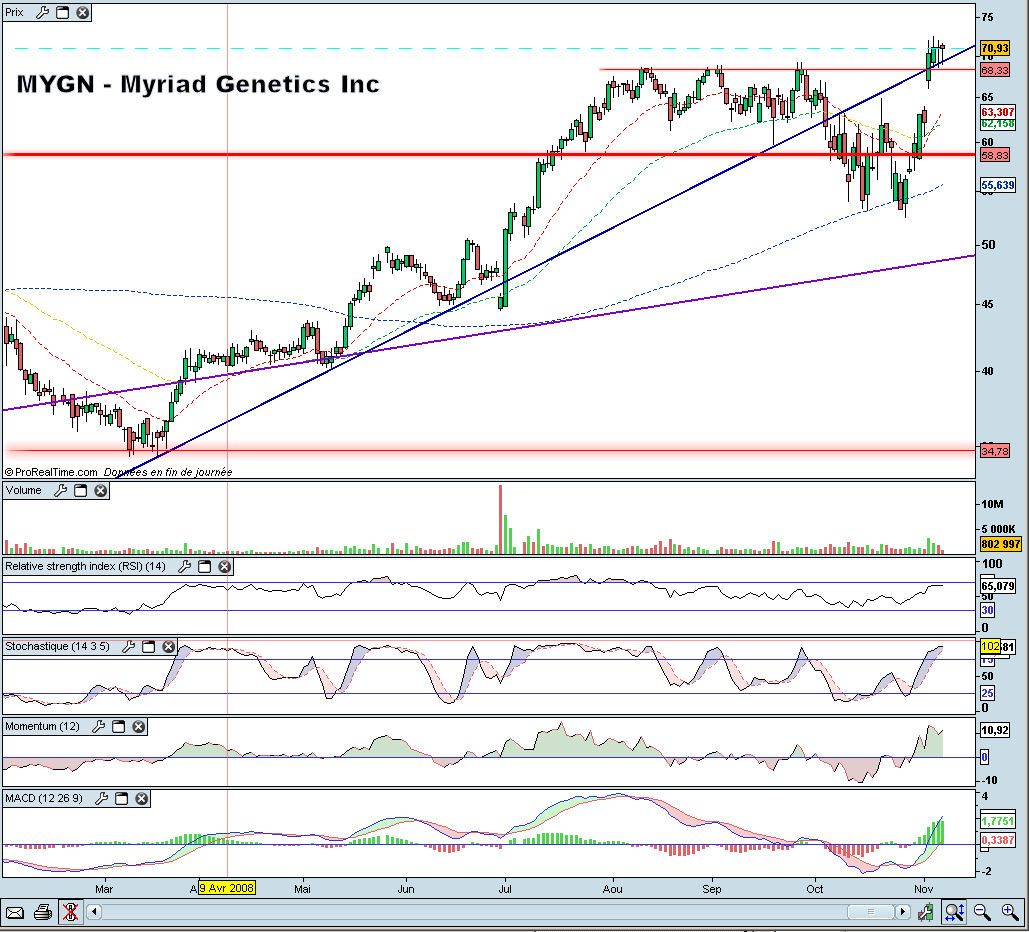The width and height of the screenshot is (1029, 932).
Task: Click the Prix panel title label
Action: [14, 12]
